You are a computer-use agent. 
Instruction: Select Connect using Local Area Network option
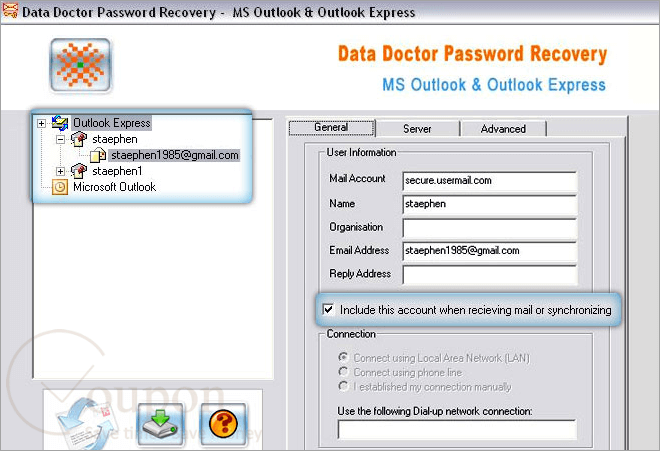(x=343, y=358)
